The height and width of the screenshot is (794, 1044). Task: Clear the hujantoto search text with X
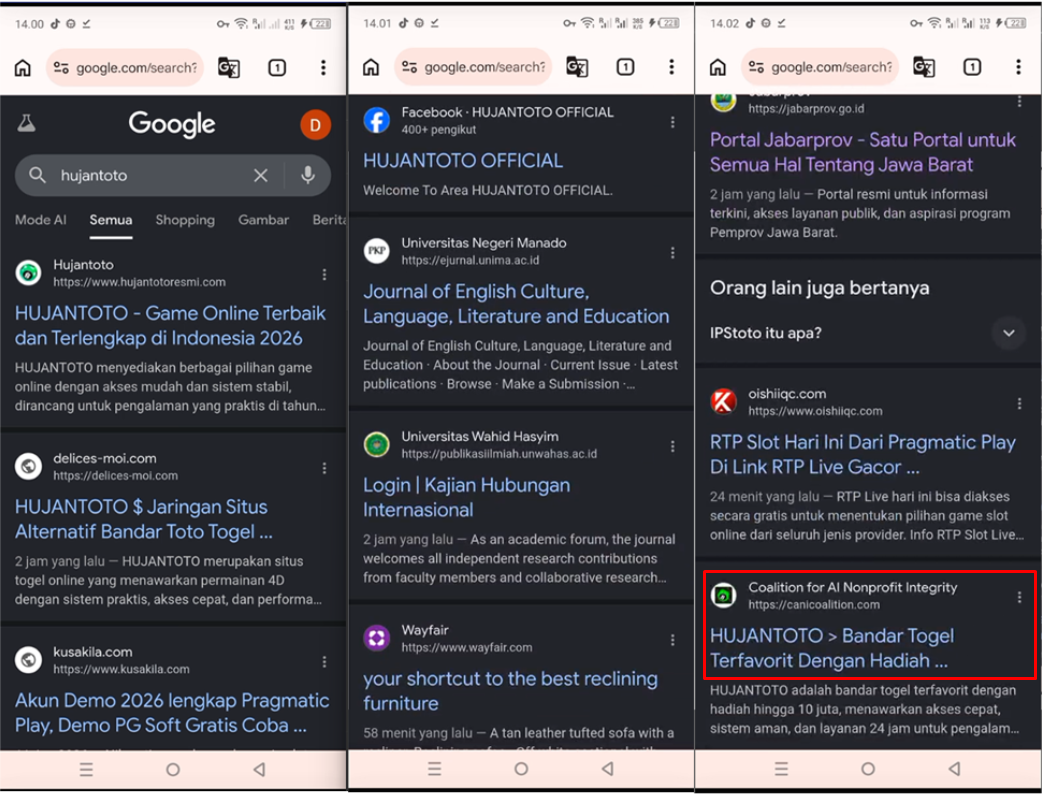click(260, 175)
